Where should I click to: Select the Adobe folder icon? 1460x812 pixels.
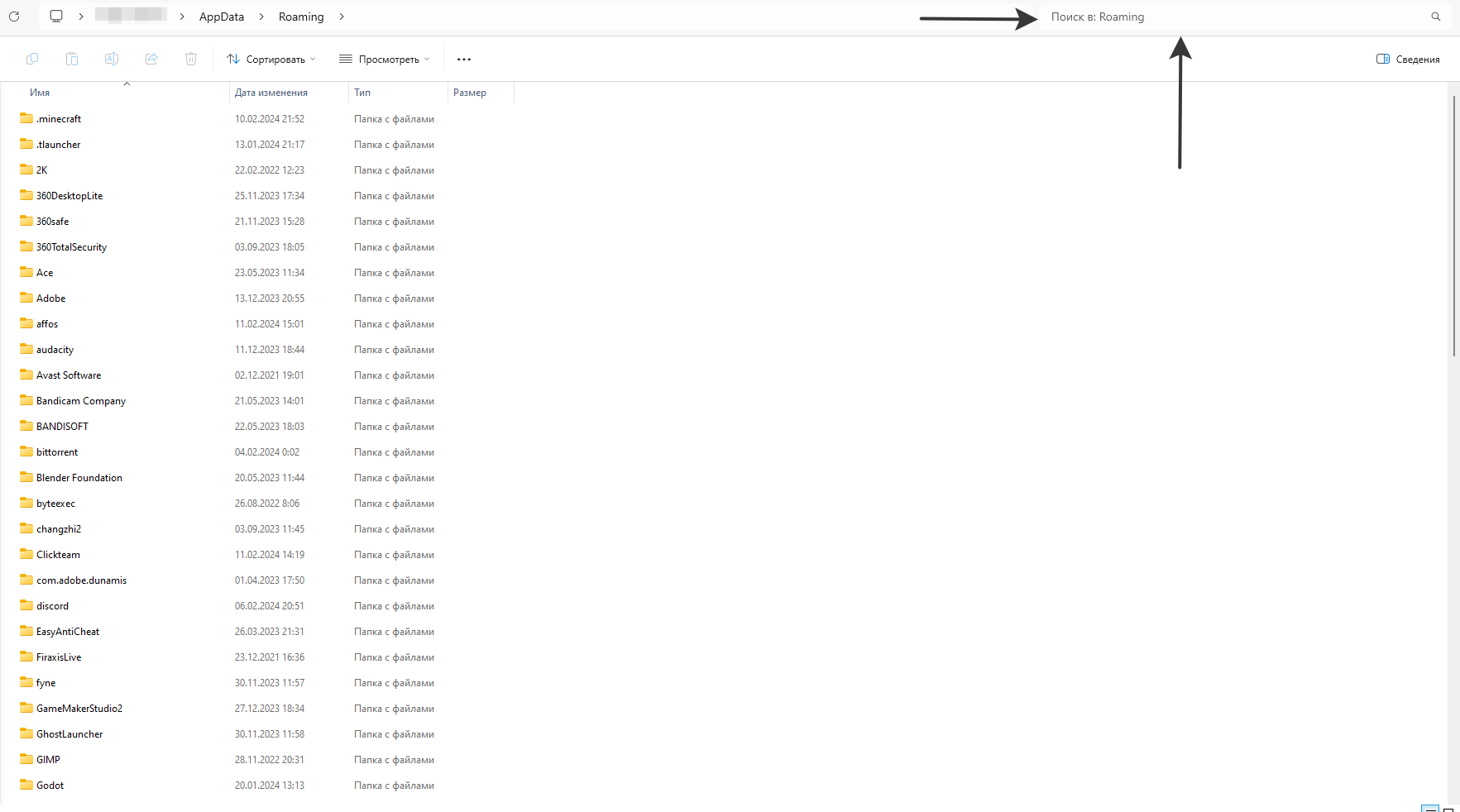click(26, 298)
